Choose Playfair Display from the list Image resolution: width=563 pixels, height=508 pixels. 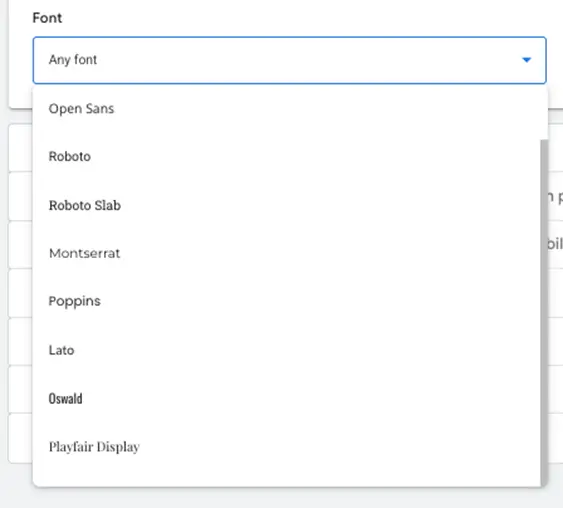[x=287, y=447]
